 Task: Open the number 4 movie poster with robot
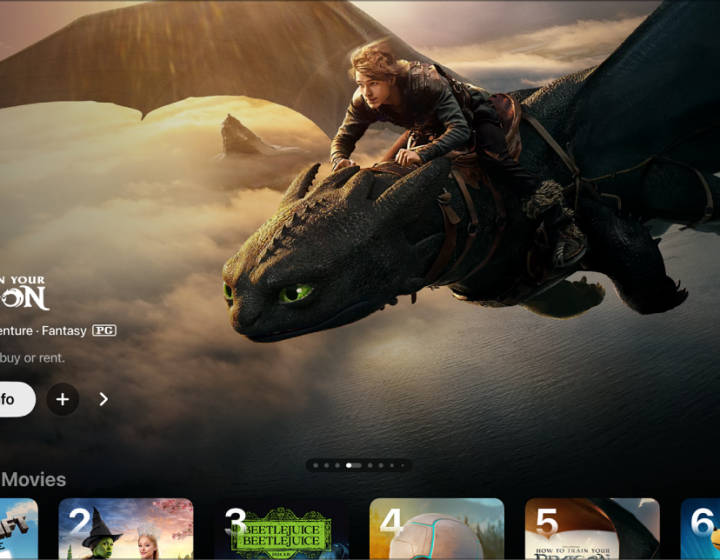tap(437, 529)
